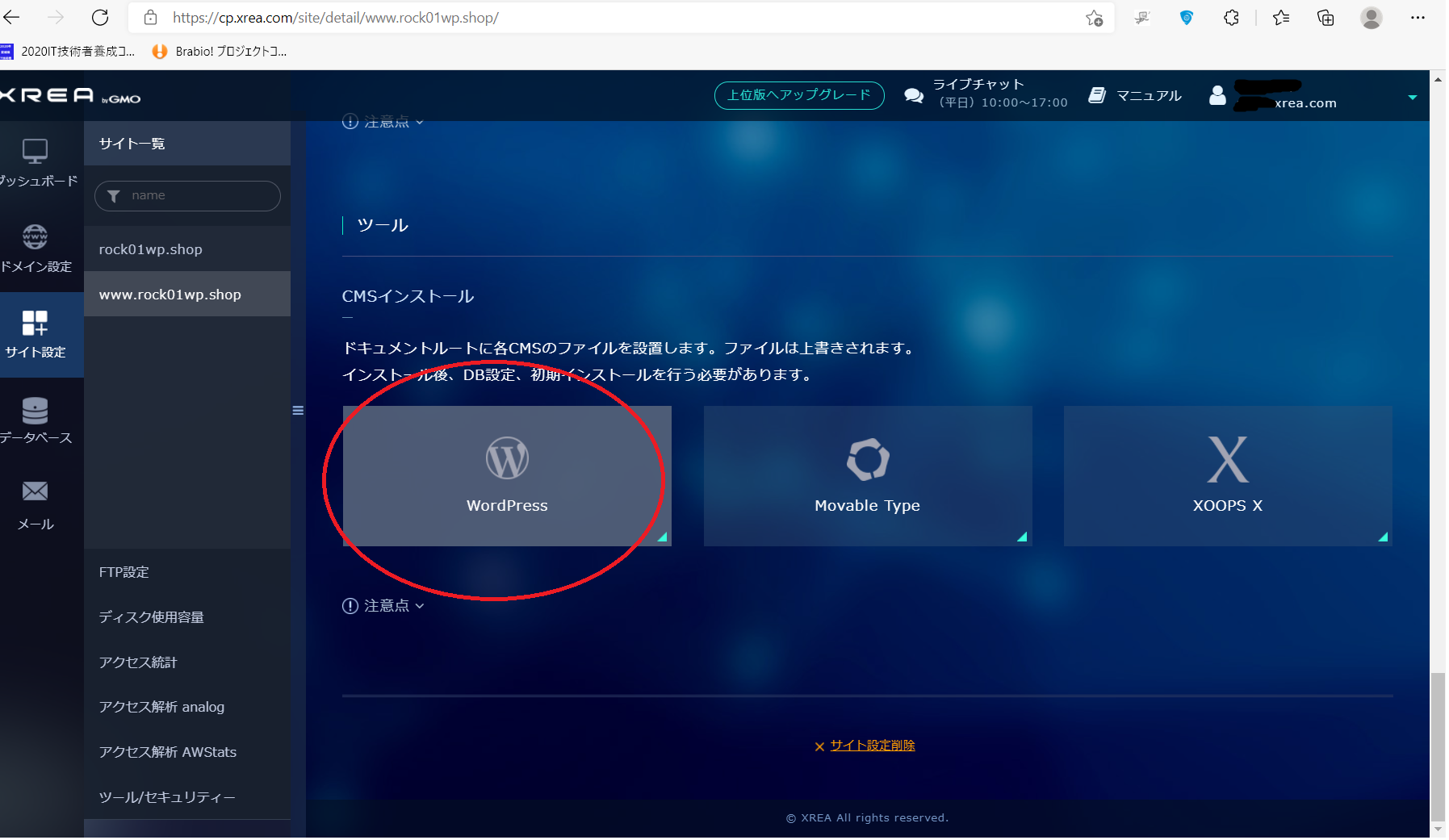Click the orange X delete icon

coord(819,747)
